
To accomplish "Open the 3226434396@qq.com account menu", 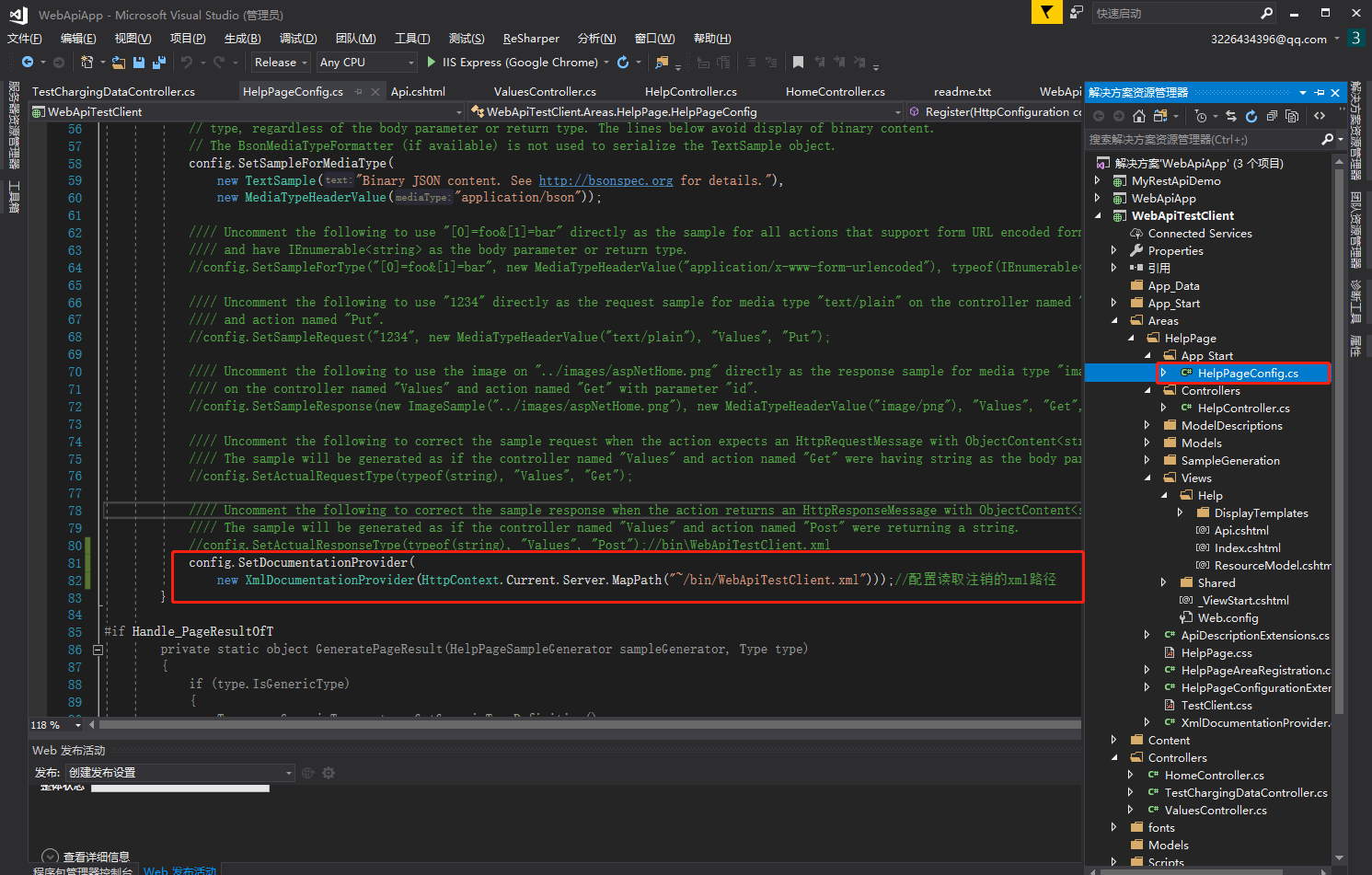I will pos(1274,39).
